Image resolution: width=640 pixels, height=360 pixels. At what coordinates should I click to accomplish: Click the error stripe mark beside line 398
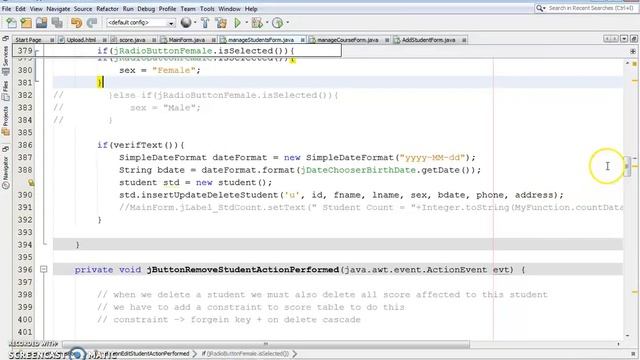(x=635, y=292)
